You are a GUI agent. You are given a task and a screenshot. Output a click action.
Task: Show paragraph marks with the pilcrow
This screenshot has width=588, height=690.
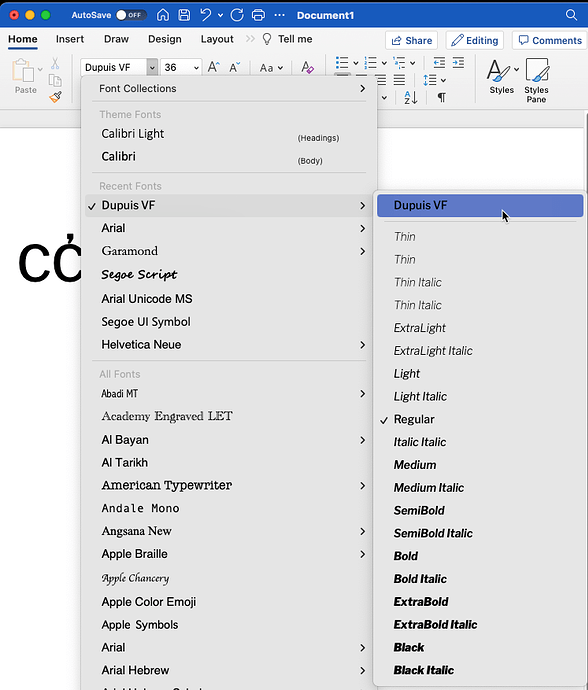tap(441, 97)
